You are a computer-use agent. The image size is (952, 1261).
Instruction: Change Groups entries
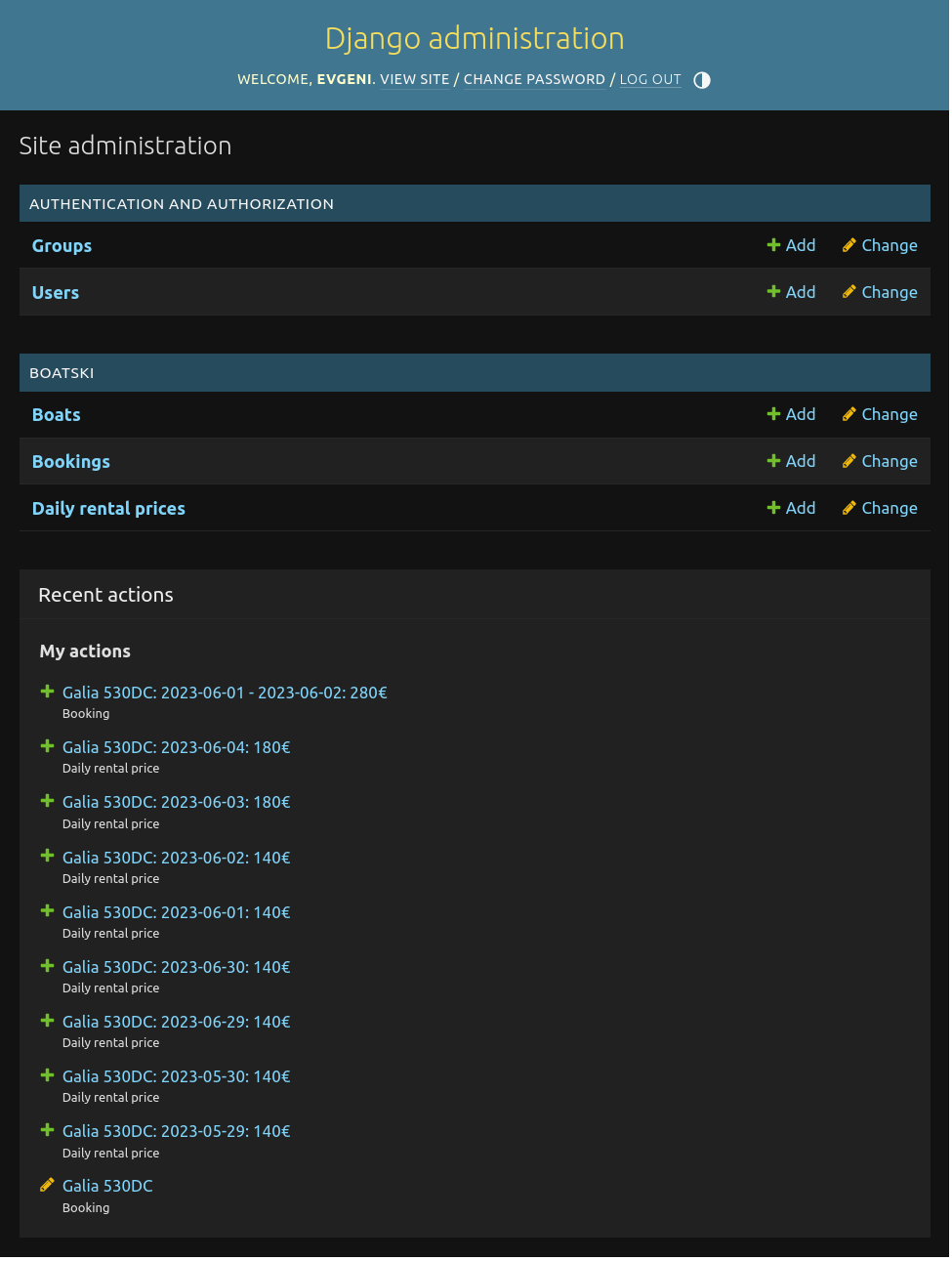click(880, 245)
